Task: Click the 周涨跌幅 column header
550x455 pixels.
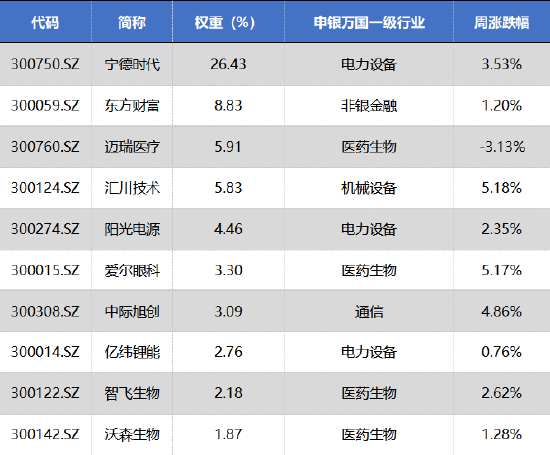Action: coord(502,23)
